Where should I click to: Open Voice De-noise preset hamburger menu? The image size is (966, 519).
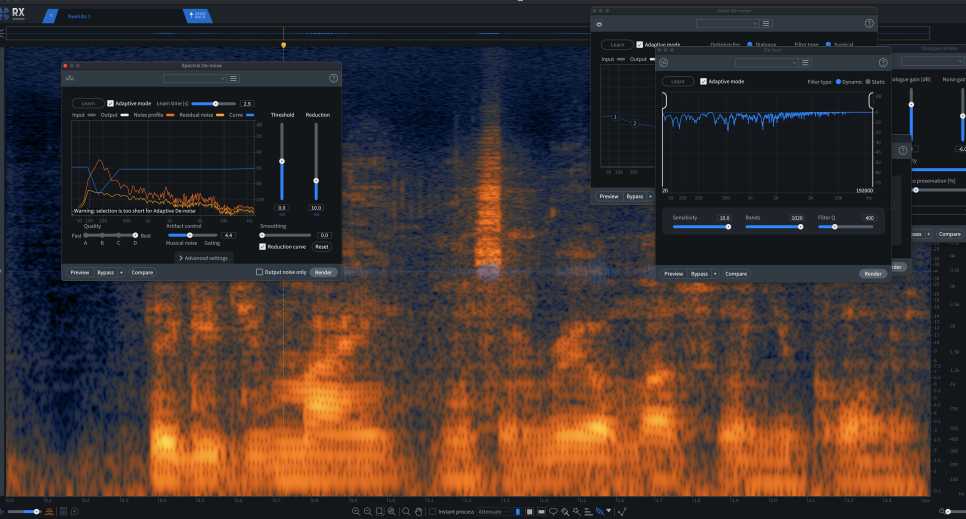click(x=766, y=23)
